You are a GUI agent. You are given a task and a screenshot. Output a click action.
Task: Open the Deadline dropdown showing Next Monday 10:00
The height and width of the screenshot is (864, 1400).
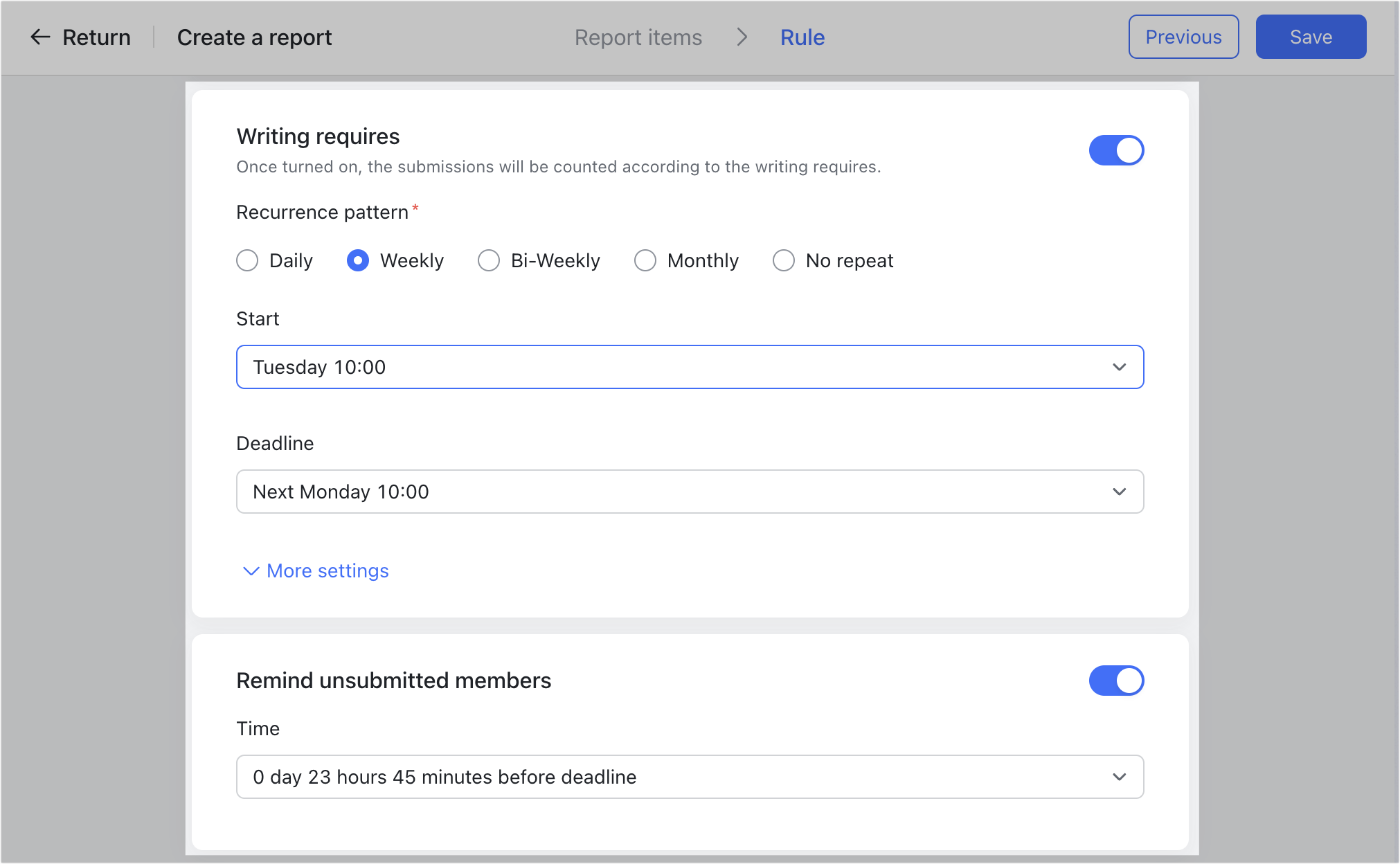click(690, 492)
